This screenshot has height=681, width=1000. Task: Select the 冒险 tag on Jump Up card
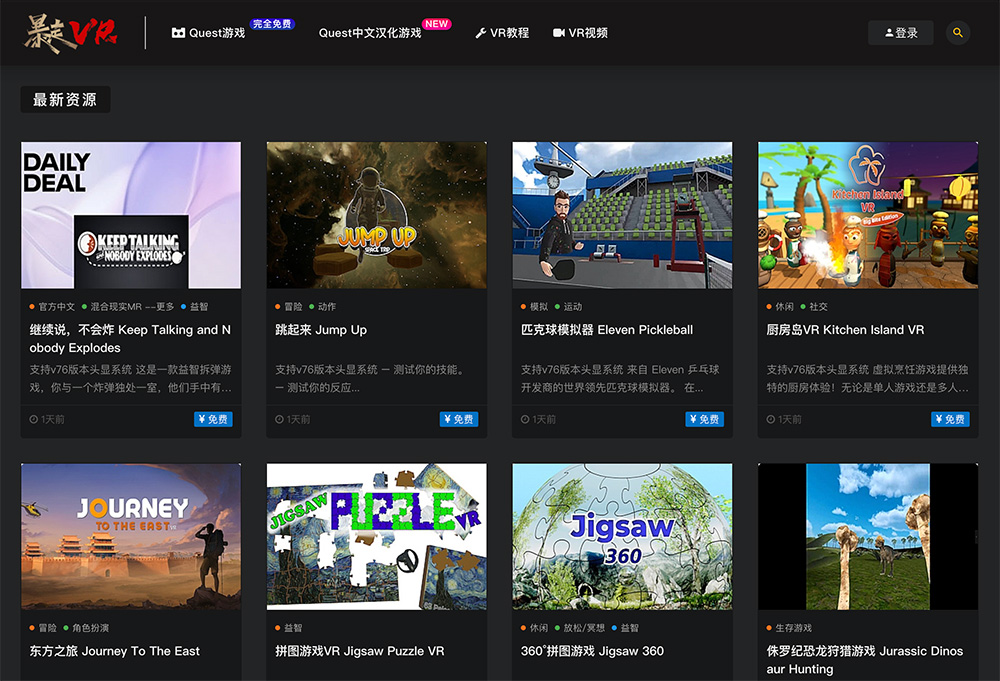tap(289, 307)
